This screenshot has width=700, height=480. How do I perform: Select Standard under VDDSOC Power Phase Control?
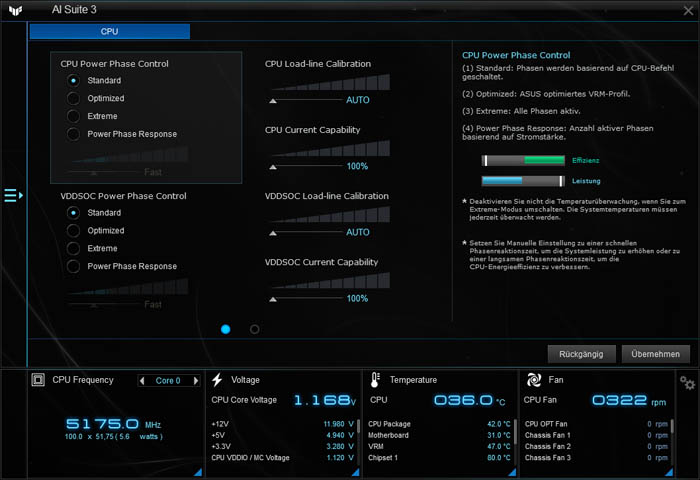[73, 213]
